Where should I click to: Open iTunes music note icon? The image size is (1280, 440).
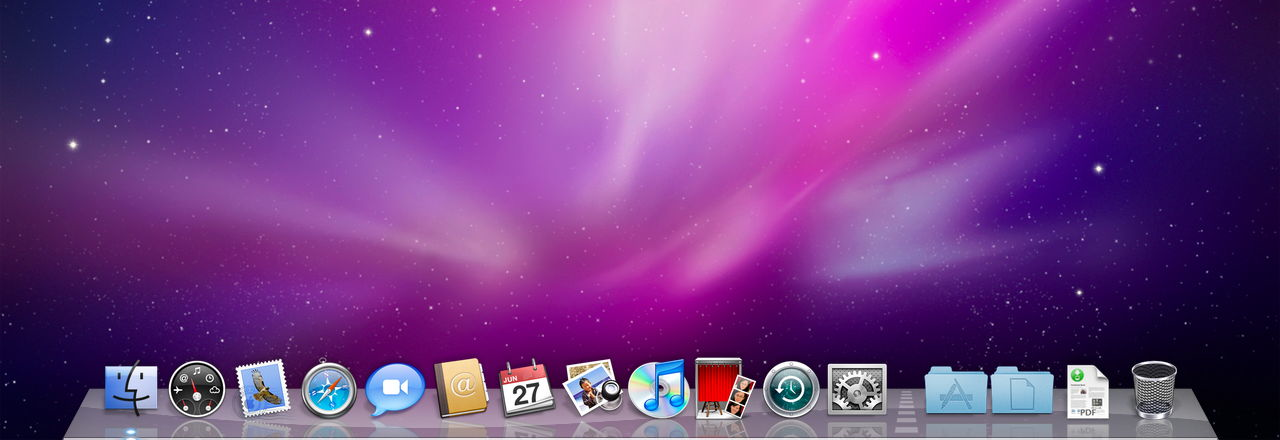(x=659, y=388)
